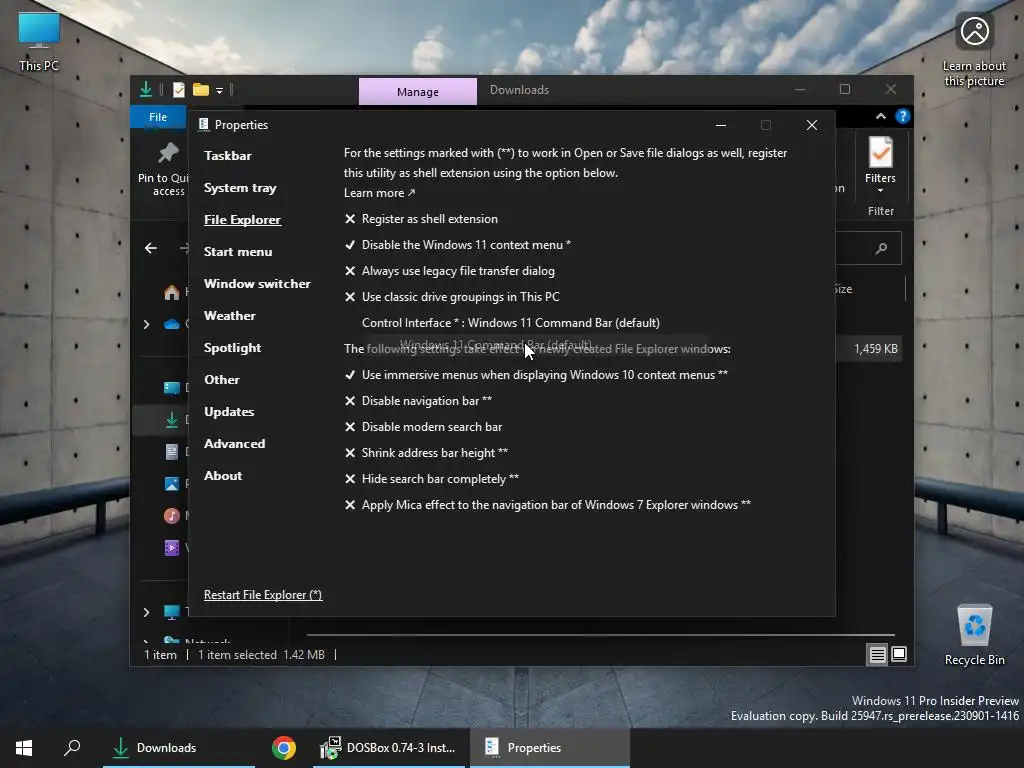Expand the This PC tree node

tap(146, 612)
